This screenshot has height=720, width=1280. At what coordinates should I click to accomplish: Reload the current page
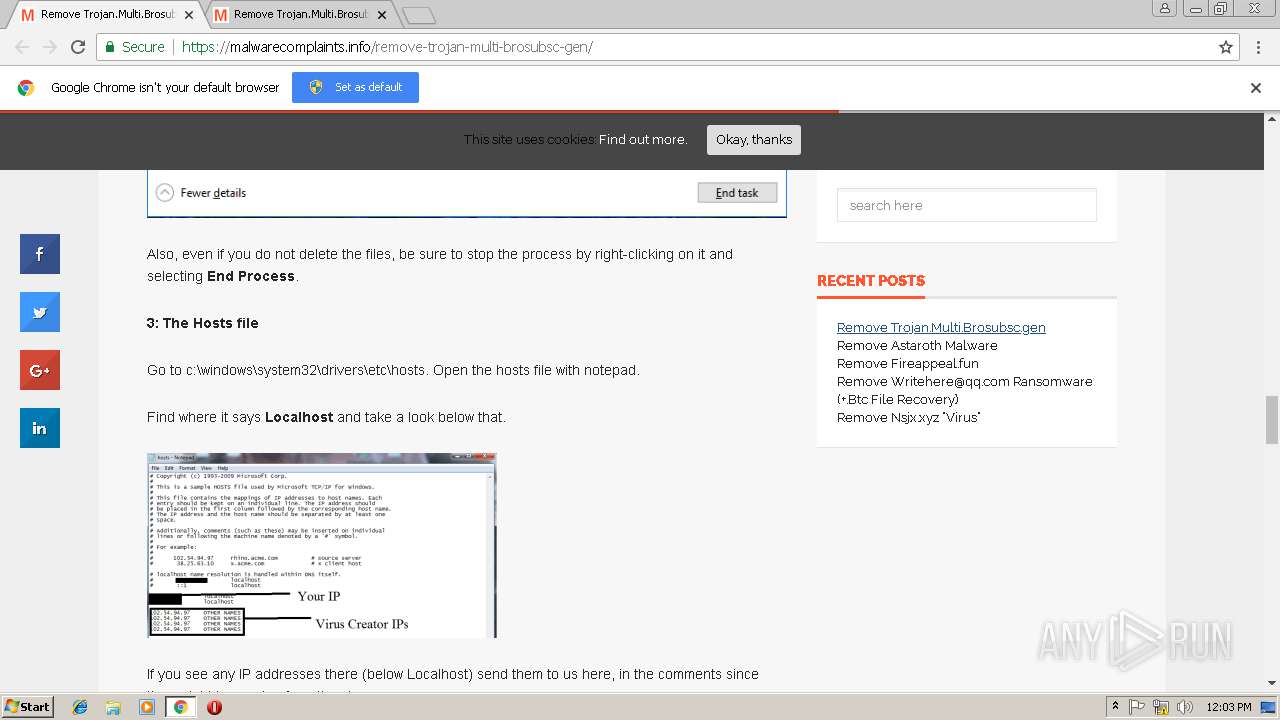tap(78, 47)
